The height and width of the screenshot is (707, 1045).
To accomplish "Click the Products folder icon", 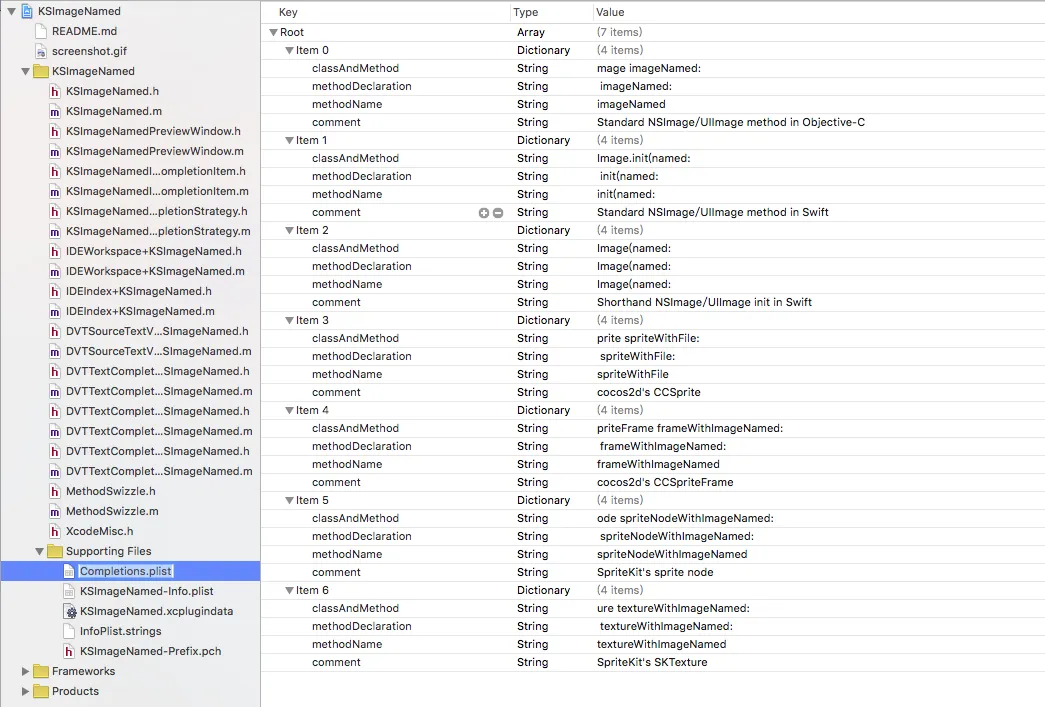I will click(x=41, y=691).
